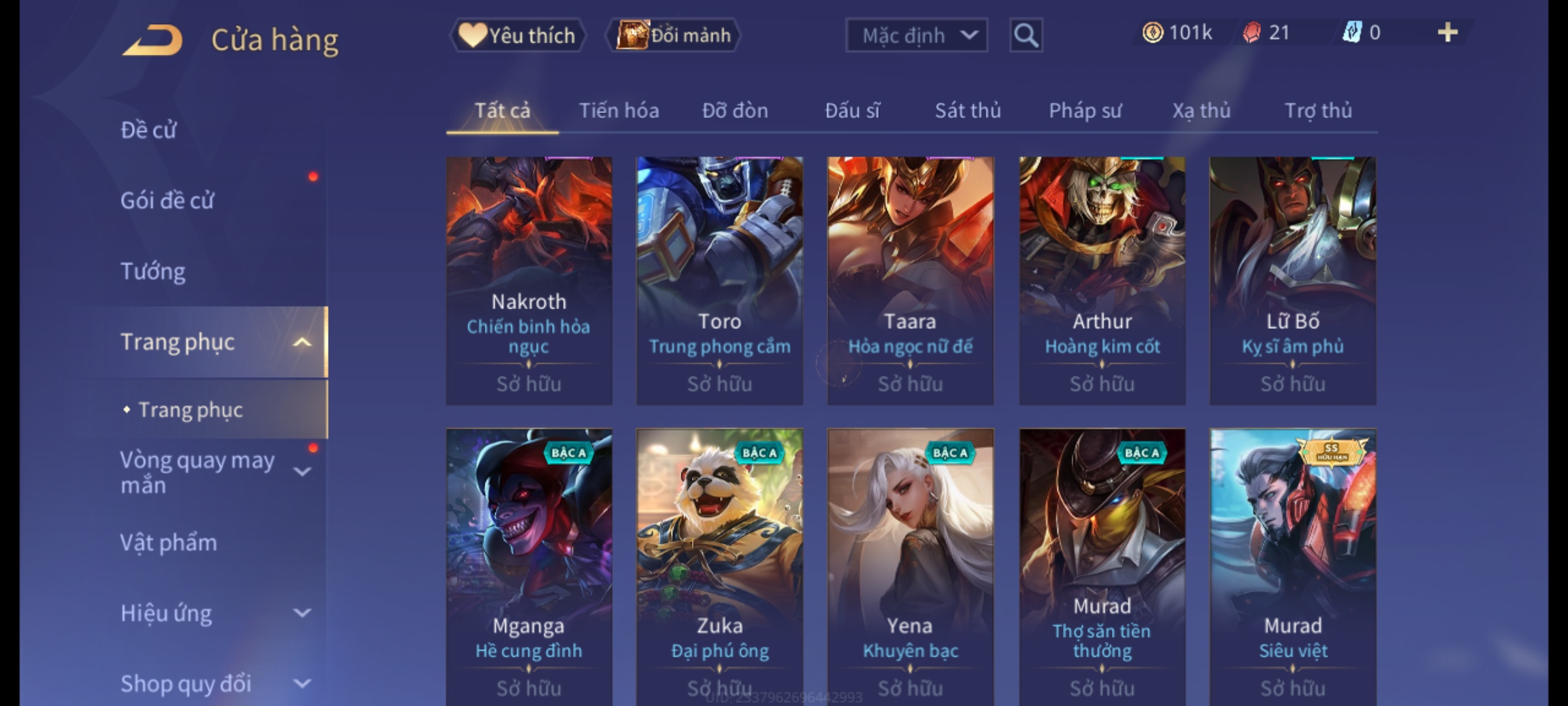Collapse the Trang phục sidebar section
This screenshot has height=706, width=1568.
(302, 342)
